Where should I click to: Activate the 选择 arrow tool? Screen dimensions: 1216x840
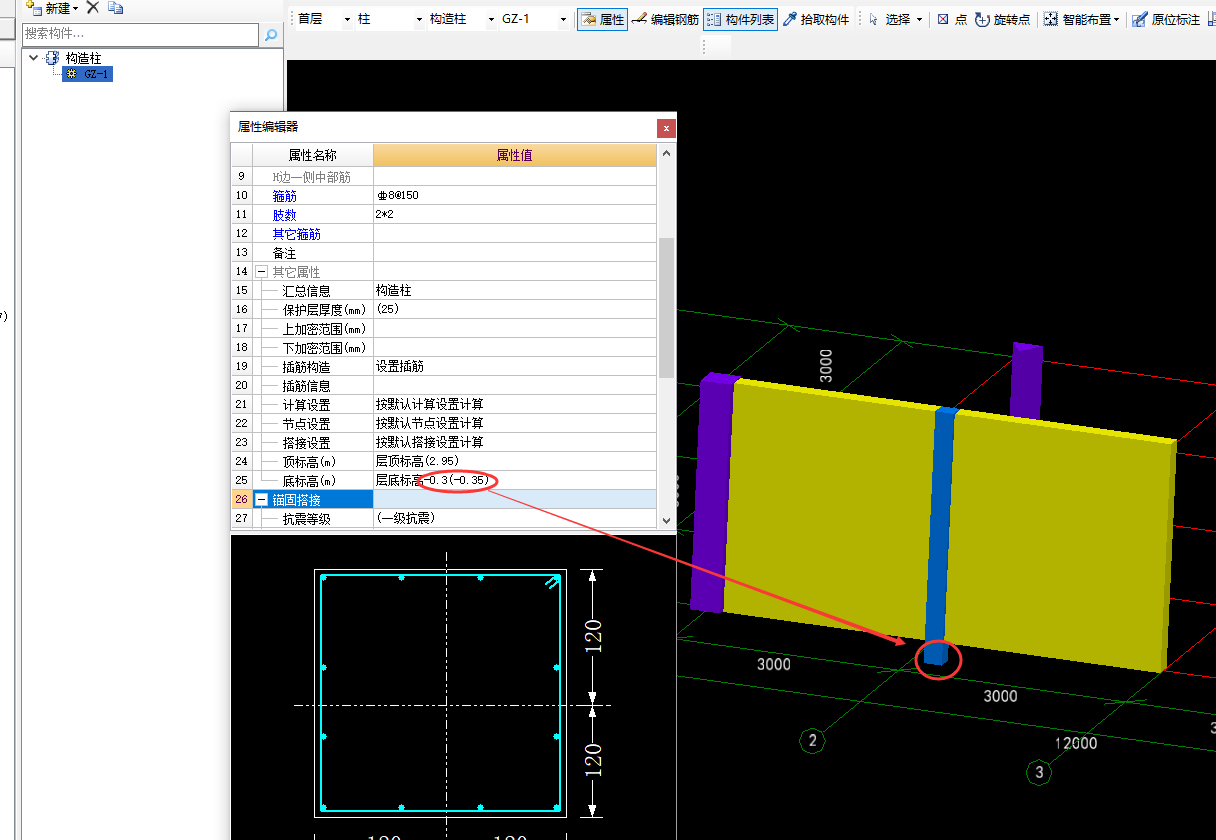pyautogui.click(x=889, y=19)
